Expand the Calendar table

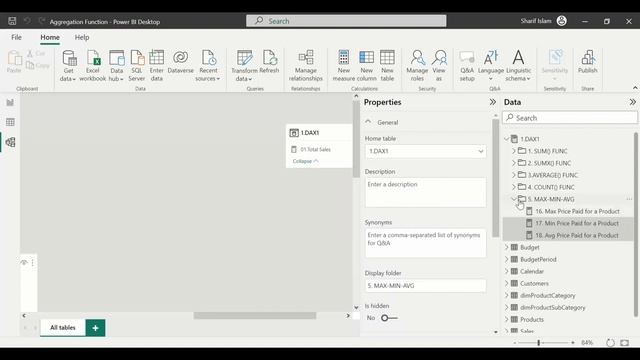click(507, 271)
